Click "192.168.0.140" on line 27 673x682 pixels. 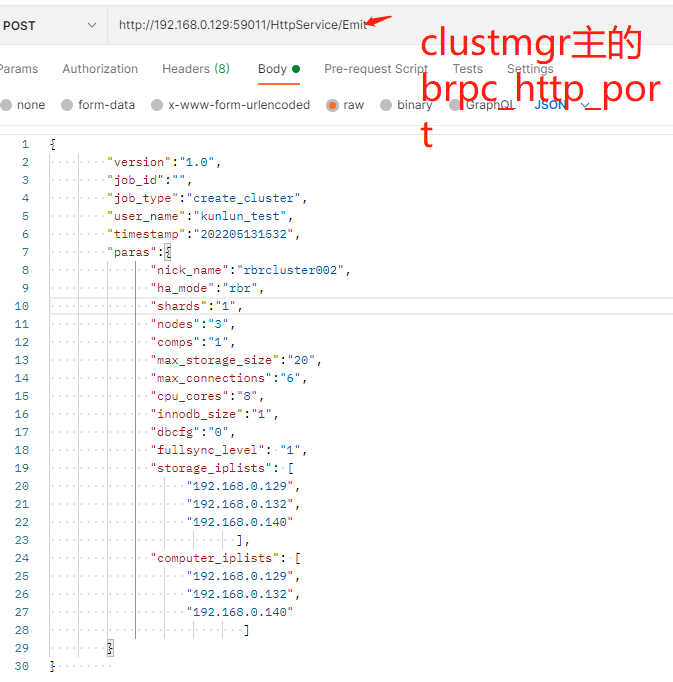coord(240,612)
